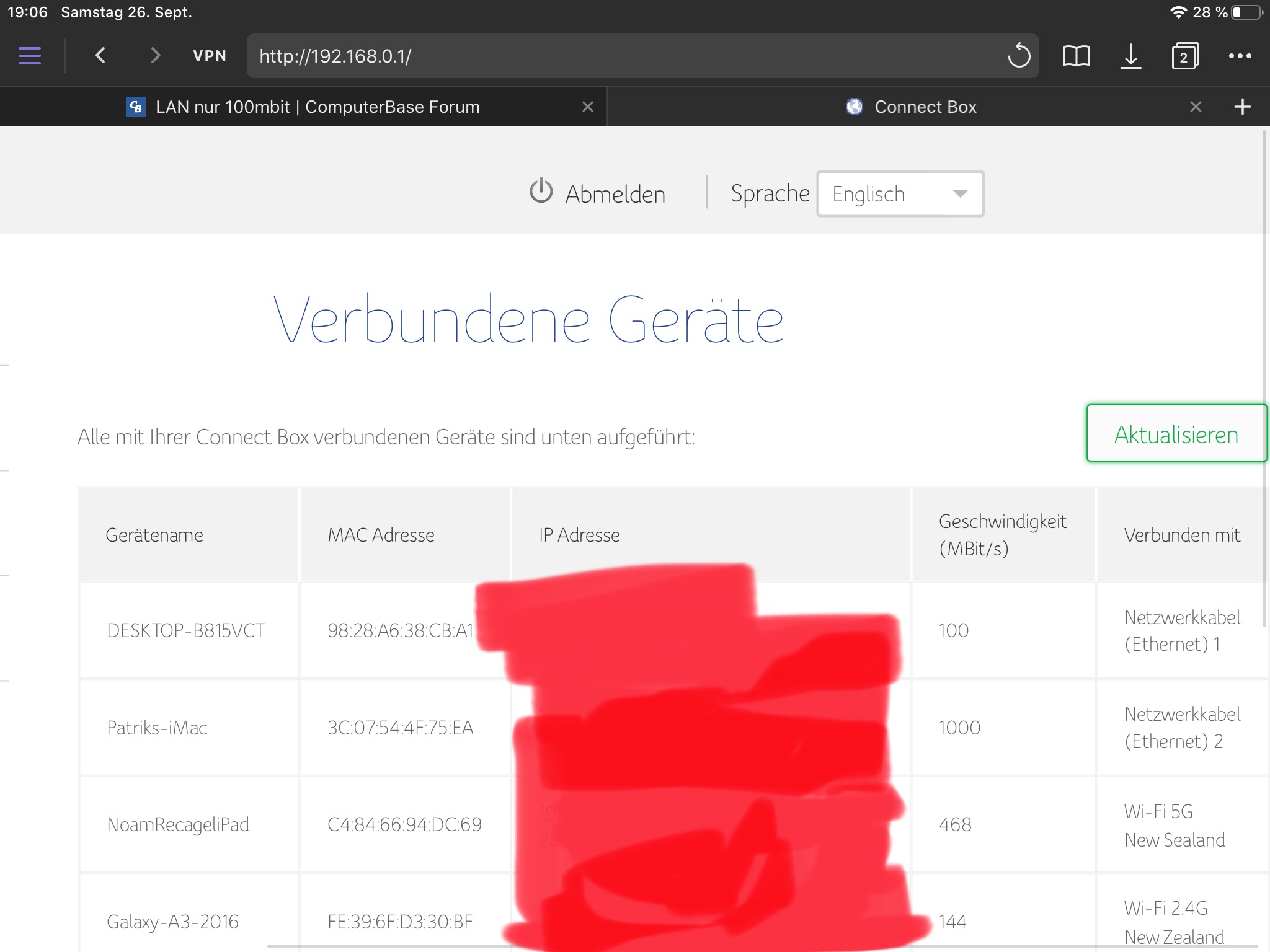Toggle the VPN indicator
Viewport: 1270px width, 952px height.
click(210, 56)
